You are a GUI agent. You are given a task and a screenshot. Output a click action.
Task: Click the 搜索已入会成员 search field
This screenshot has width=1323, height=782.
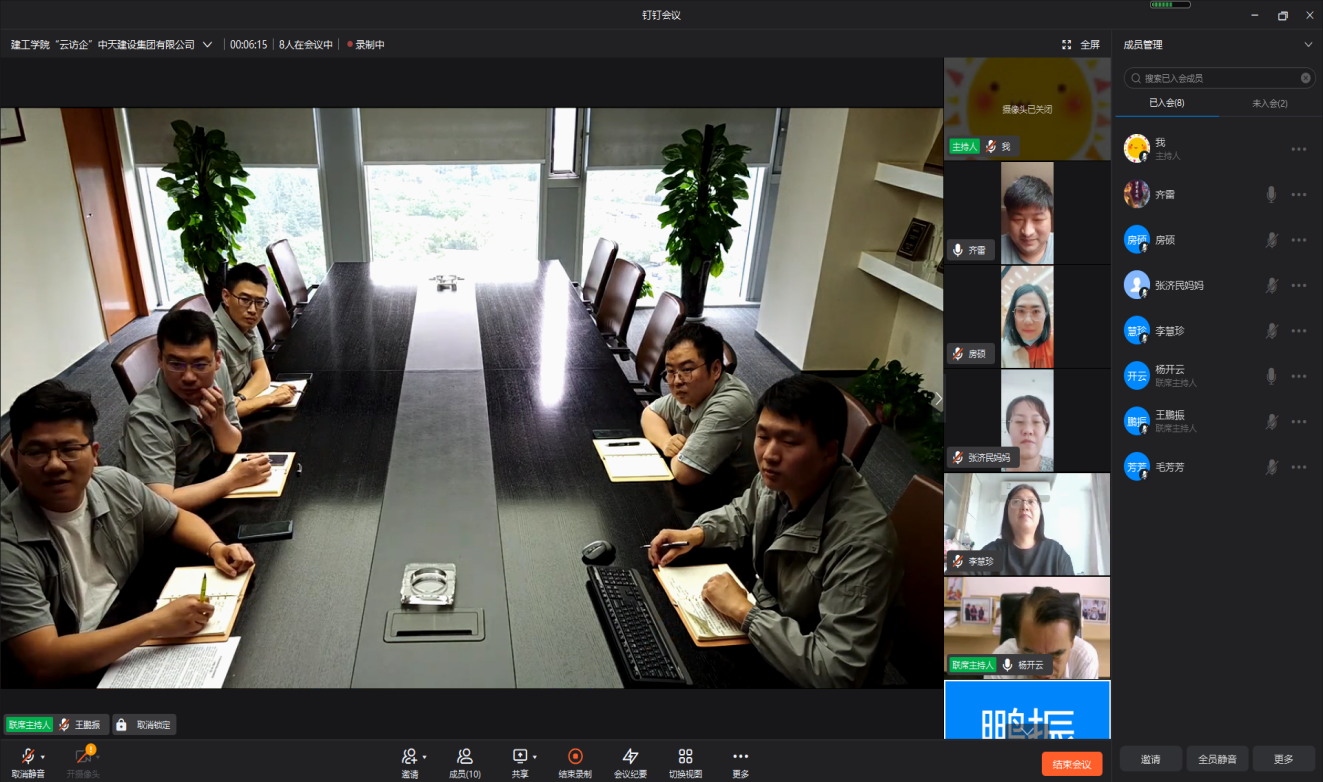point(1217,78)
